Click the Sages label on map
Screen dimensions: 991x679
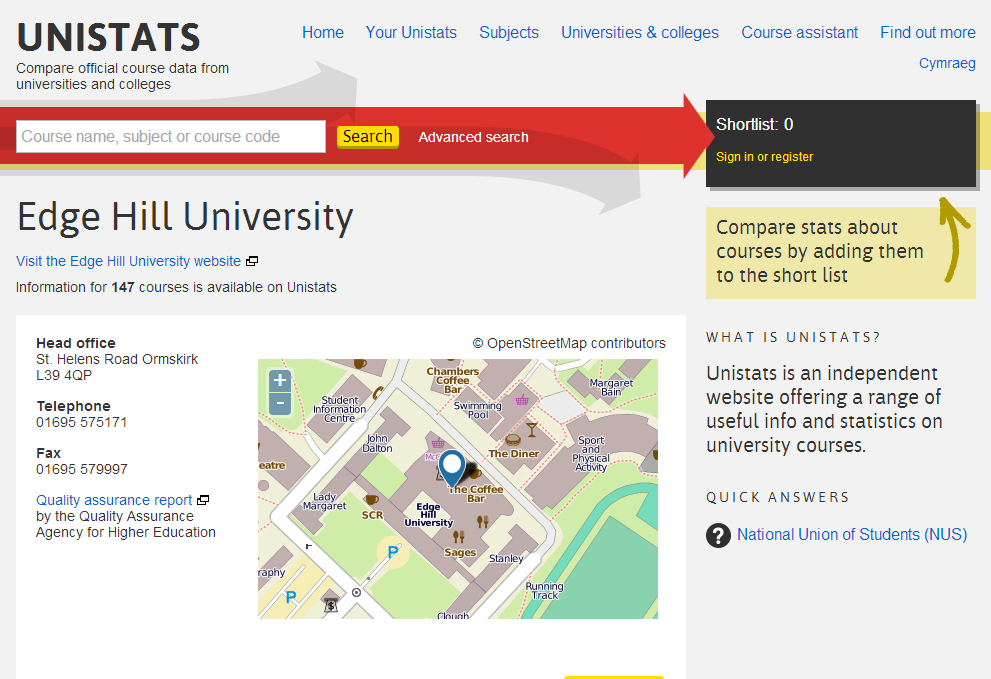(x=460, y=553)
